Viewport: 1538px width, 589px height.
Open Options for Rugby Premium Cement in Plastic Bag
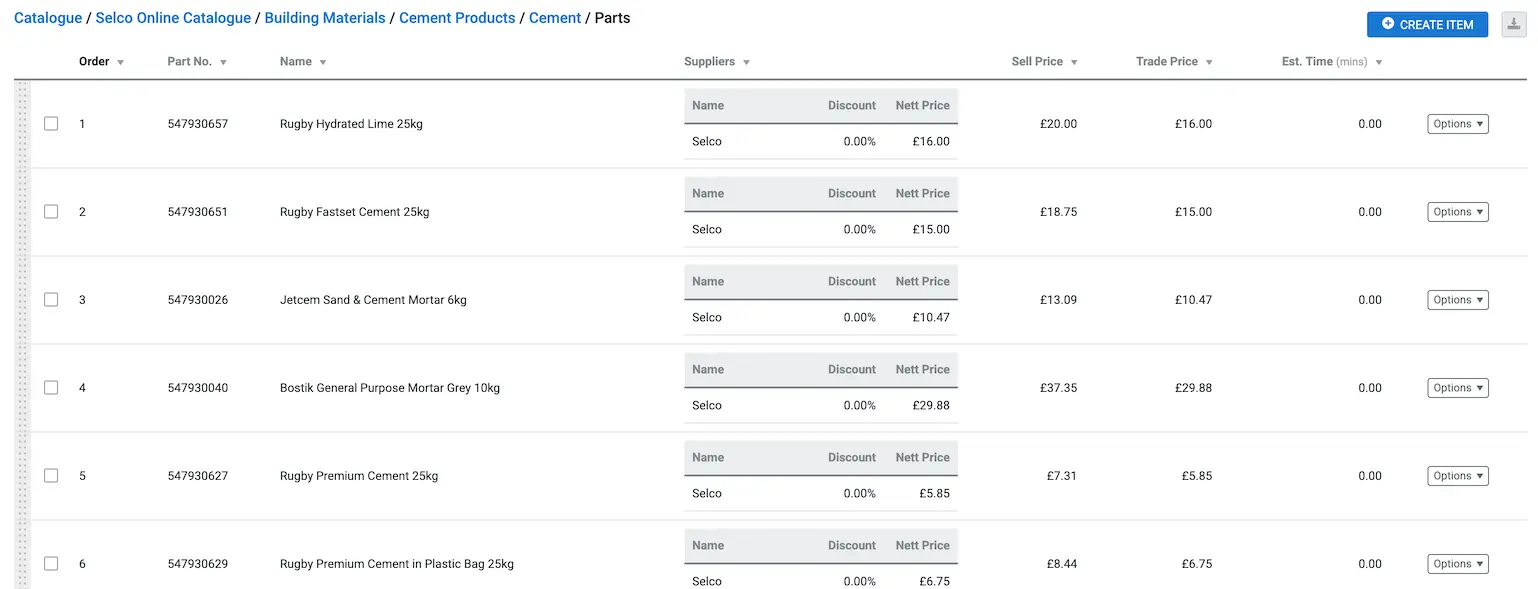[1458, 564]
